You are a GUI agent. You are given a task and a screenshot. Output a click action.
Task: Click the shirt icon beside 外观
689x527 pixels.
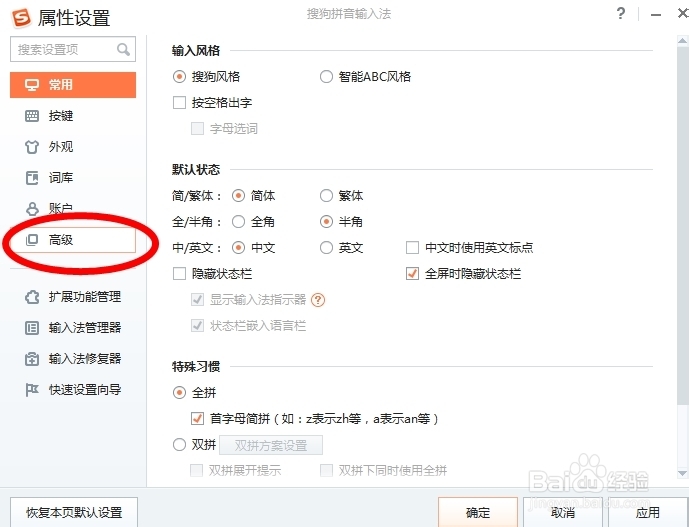coord(32,147)
